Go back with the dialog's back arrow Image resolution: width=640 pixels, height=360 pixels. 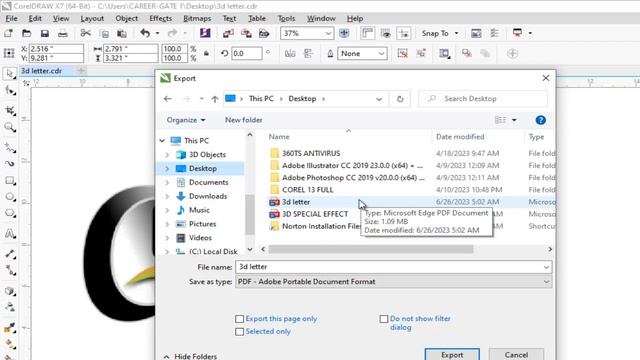pyautogui.click(x=167, y=99)
